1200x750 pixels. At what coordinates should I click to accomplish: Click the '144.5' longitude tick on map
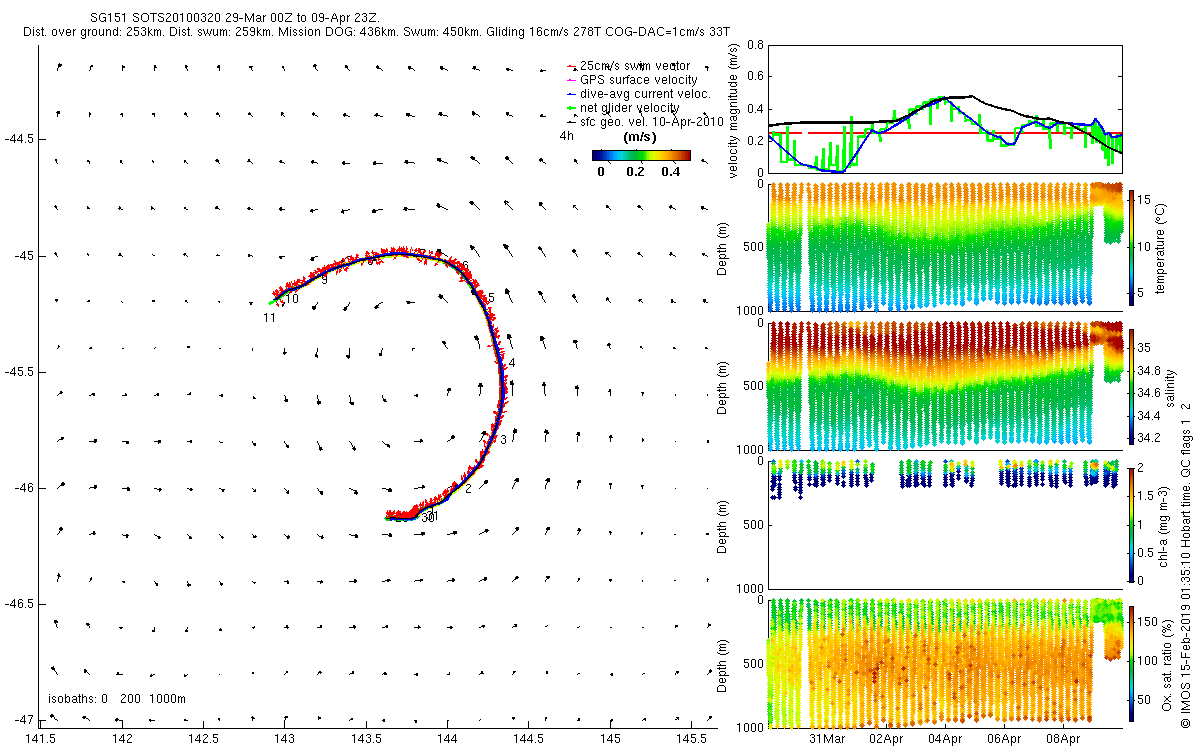pos(528,739)
